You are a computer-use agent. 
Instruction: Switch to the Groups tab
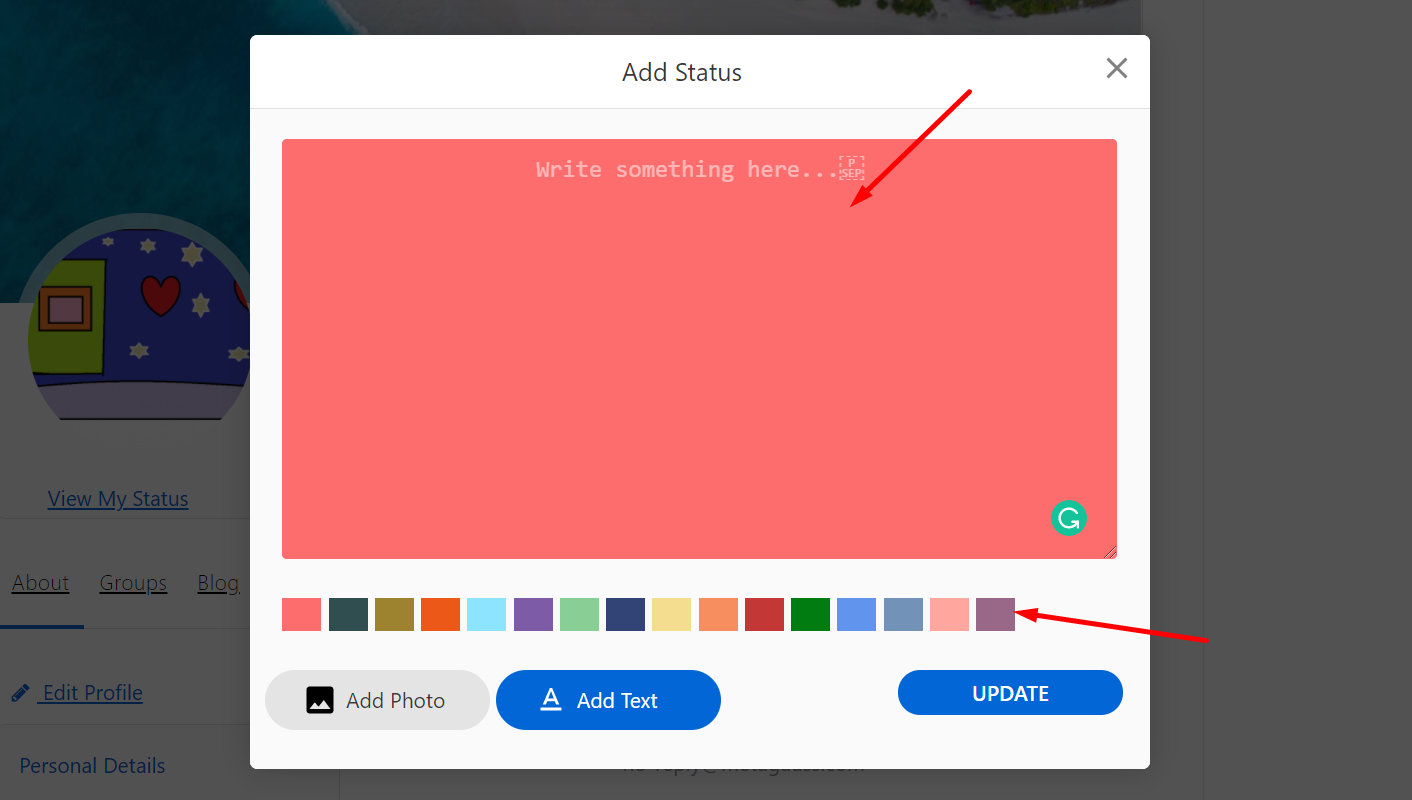click(x=132, y=582)
